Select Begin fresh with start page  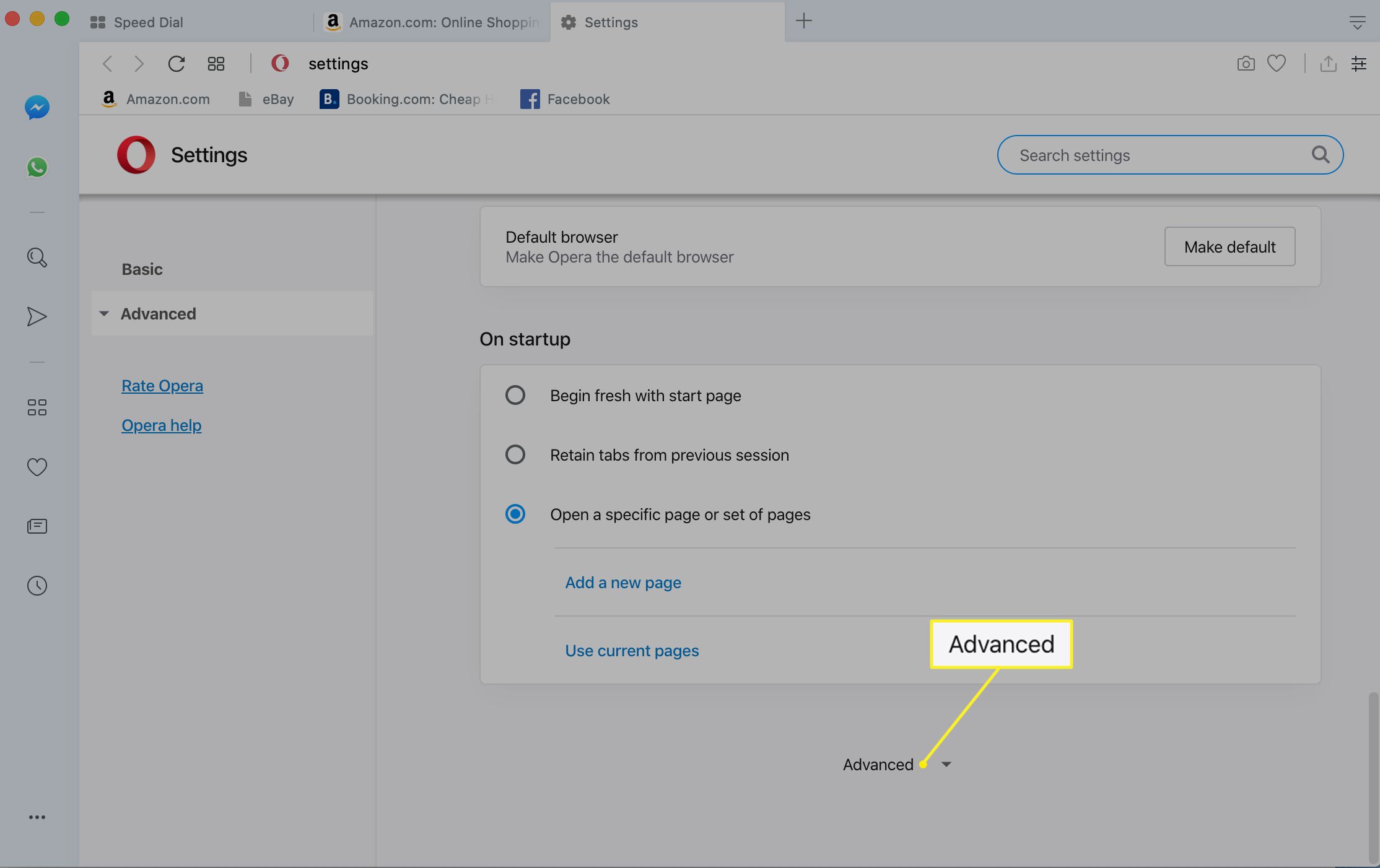tap(515, 395)
